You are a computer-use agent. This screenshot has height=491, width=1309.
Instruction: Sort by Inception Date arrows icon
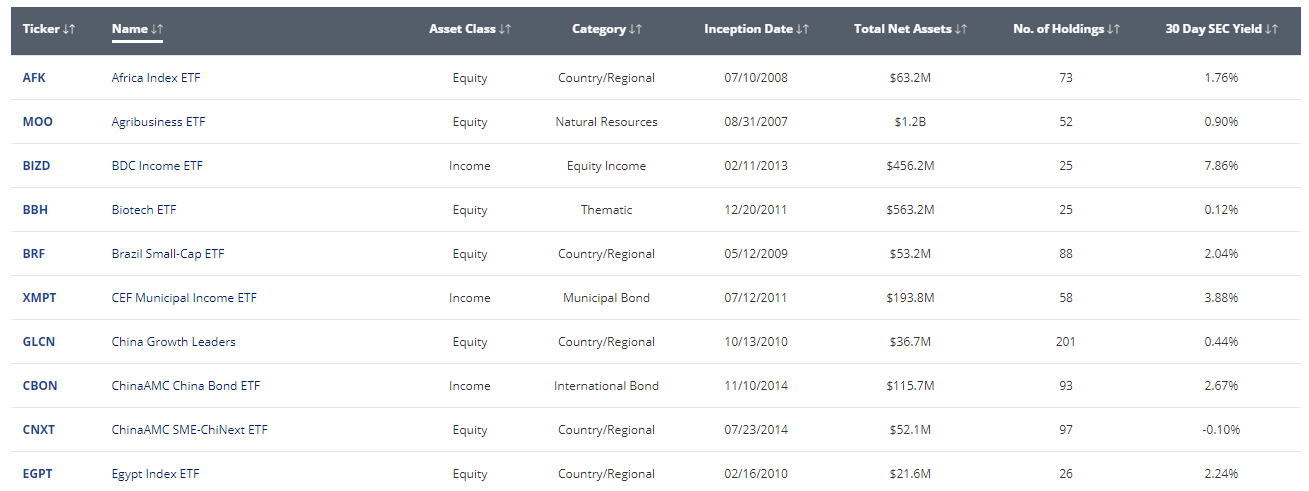803,30
